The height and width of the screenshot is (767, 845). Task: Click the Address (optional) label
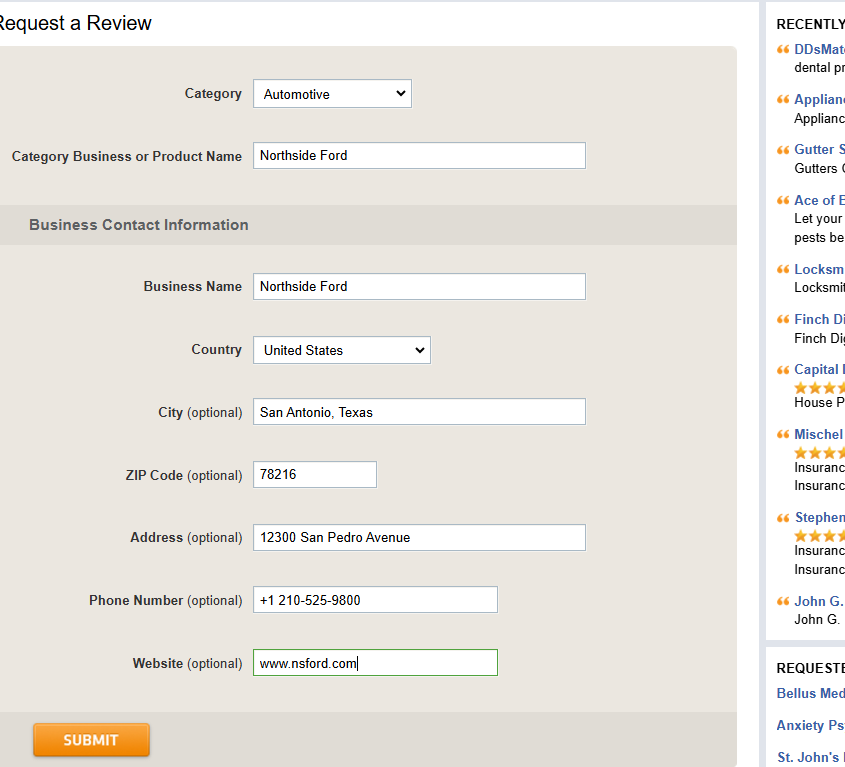(186, 538)
